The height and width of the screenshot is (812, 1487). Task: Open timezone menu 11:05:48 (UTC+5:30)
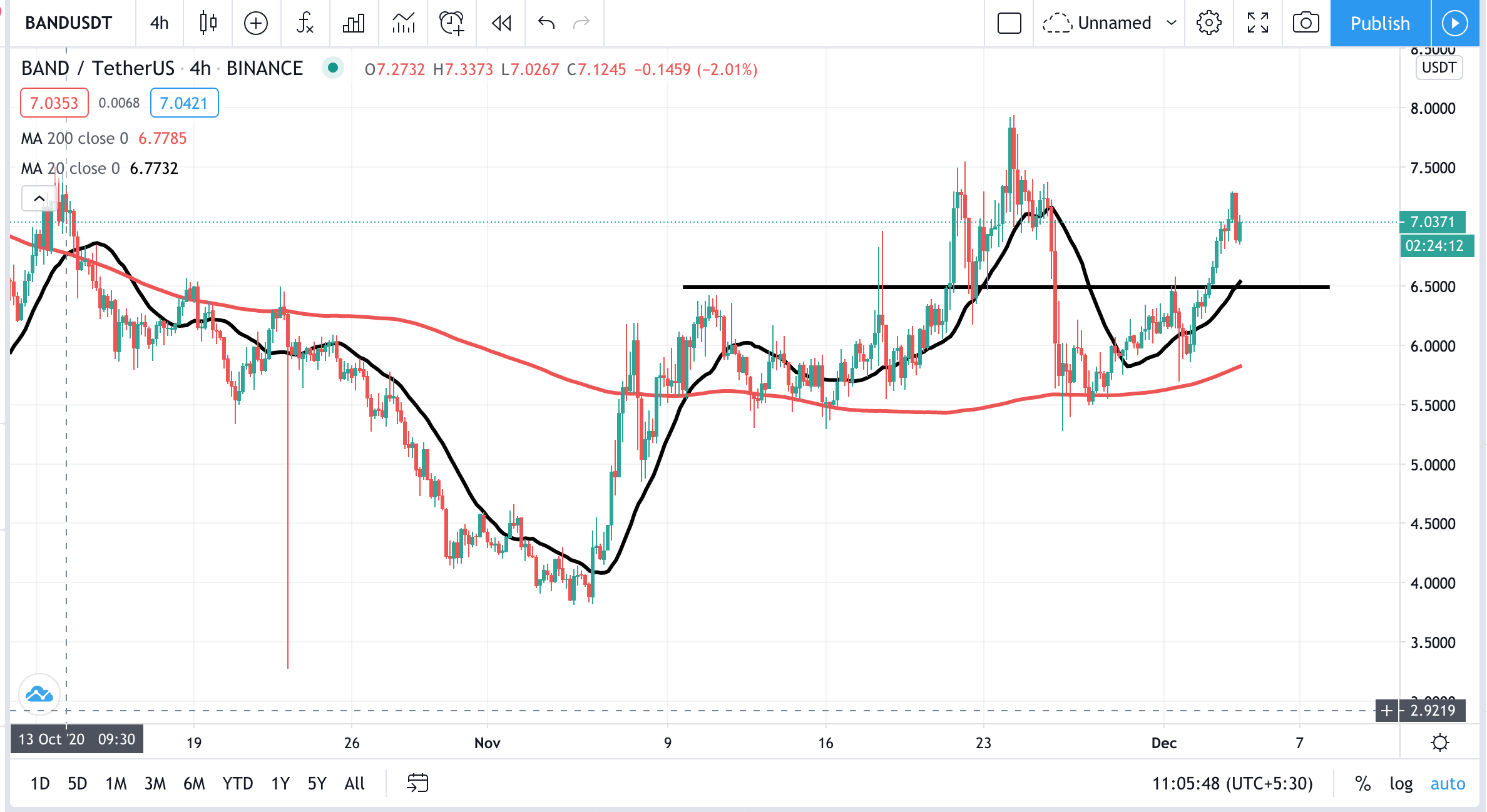tap(1232, 783)
